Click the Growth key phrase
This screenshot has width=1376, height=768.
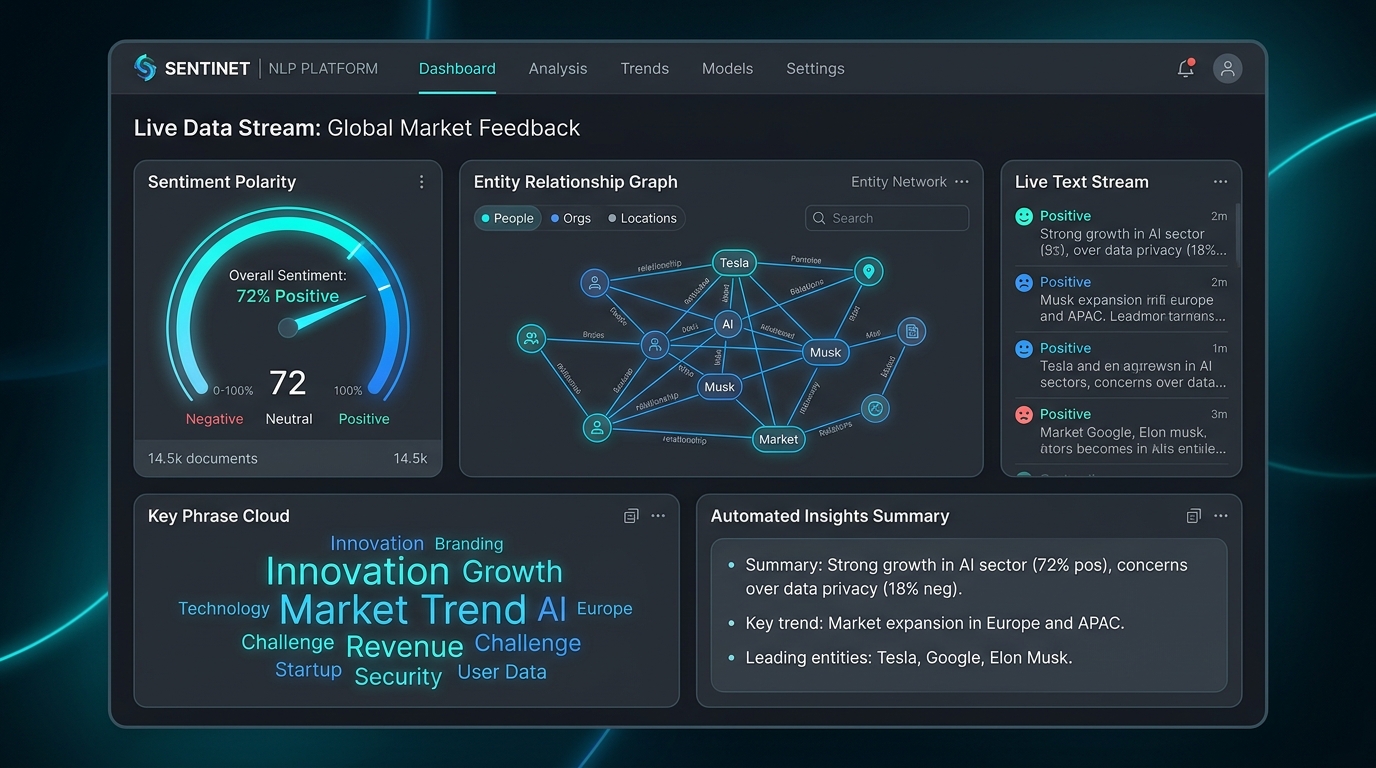(512, 572)
